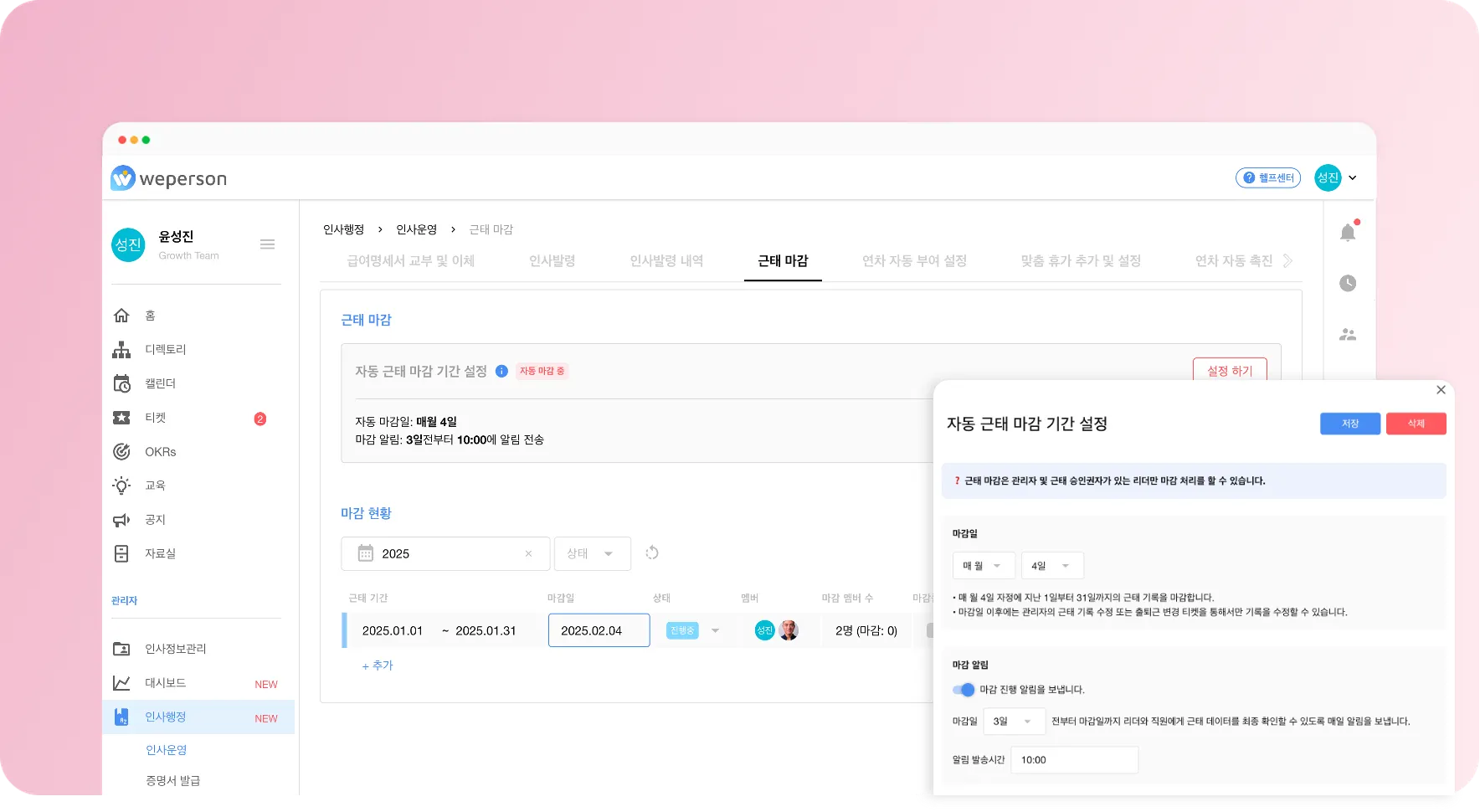Image resolution: width=1480 pixels, height=812 pixels.
Task: Close the 자동 근태 마감 기간 설정 panel
Action: (x=1441, y=390)
